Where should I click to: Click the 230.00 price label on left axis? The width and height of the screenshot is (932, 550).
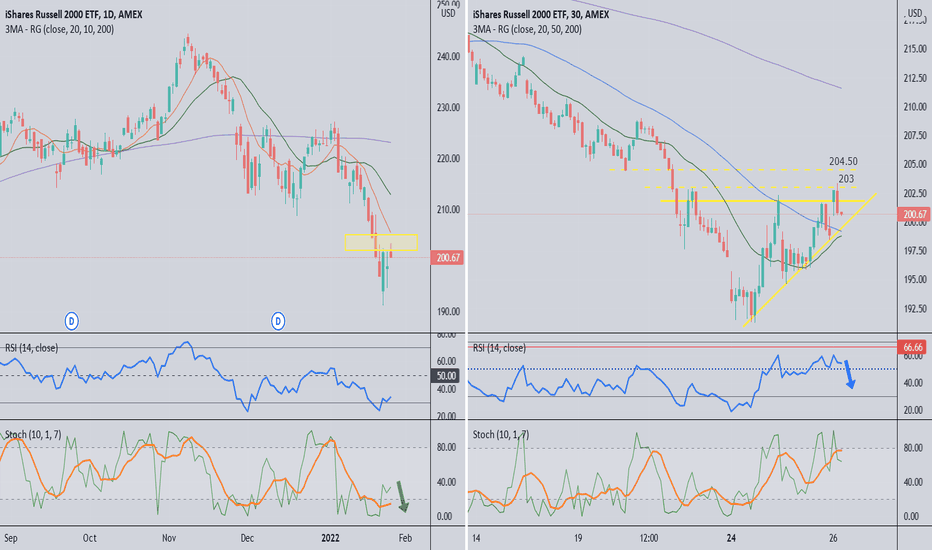(x=448, y=108)
